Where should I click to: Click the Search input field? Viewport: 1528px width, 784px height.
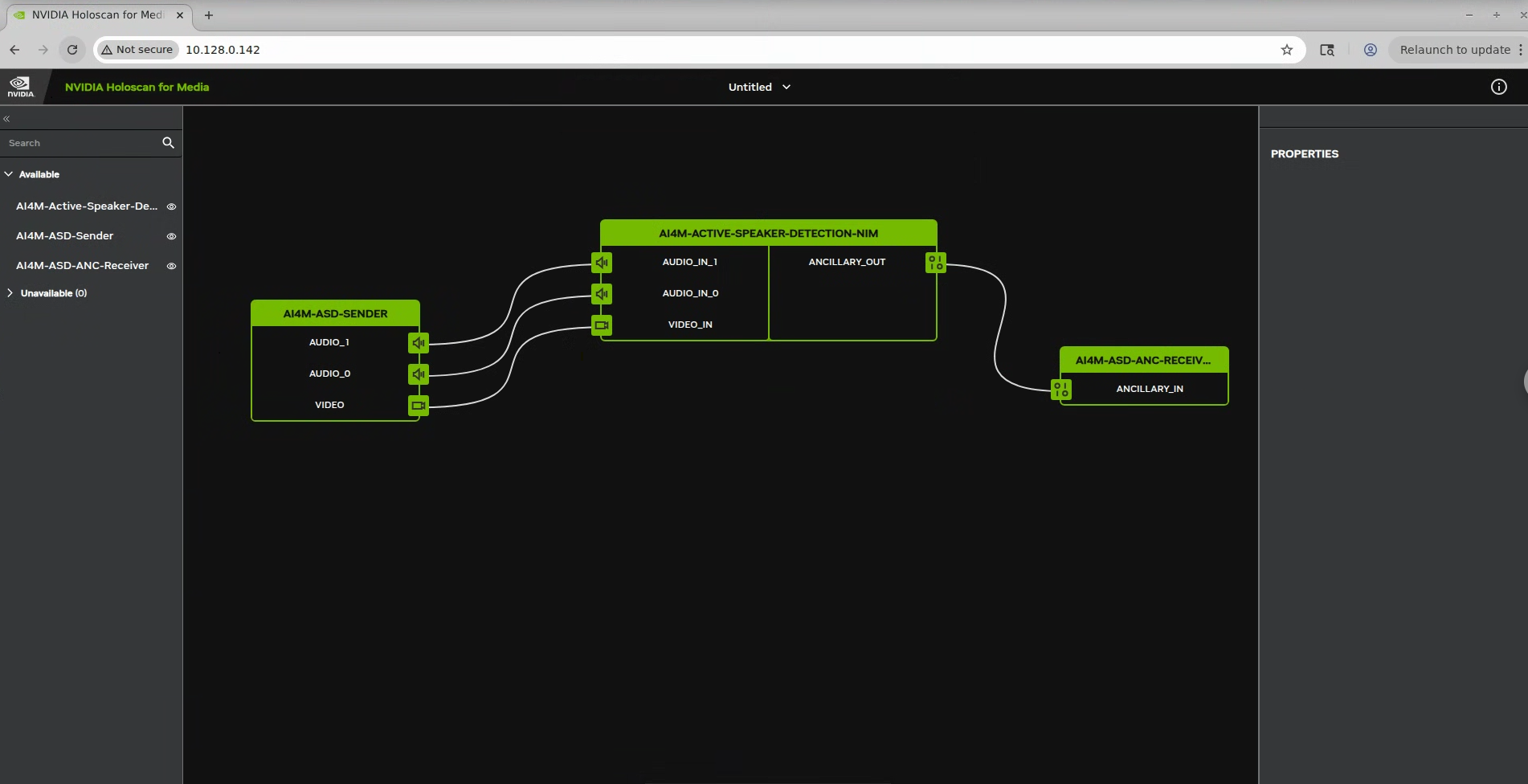(x=80, y=143)
